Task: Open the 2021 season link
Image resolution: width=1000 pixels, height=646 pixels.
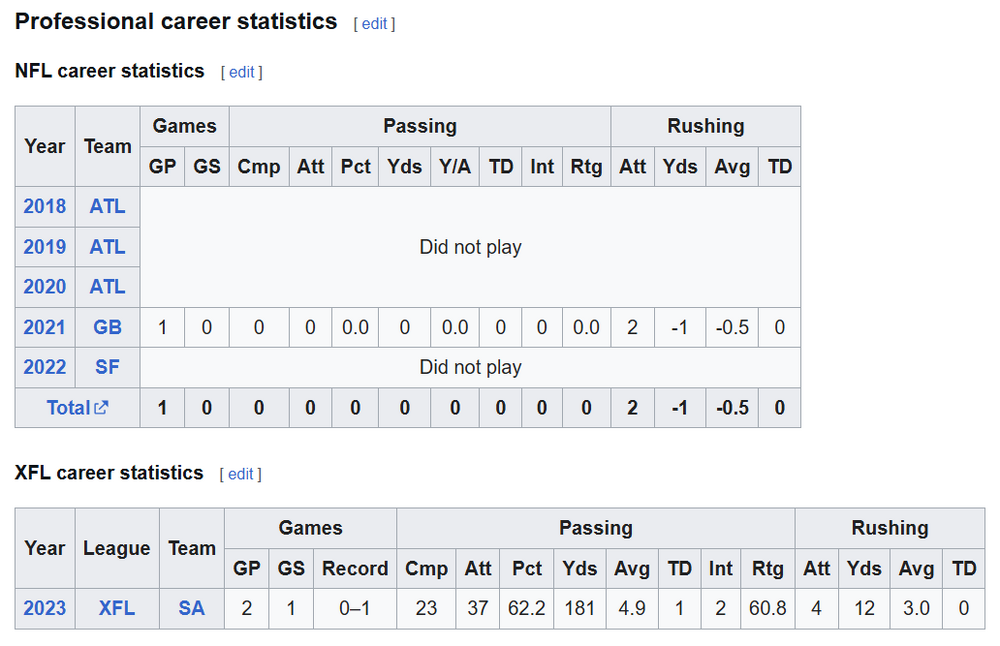Action: coord(45,327)
